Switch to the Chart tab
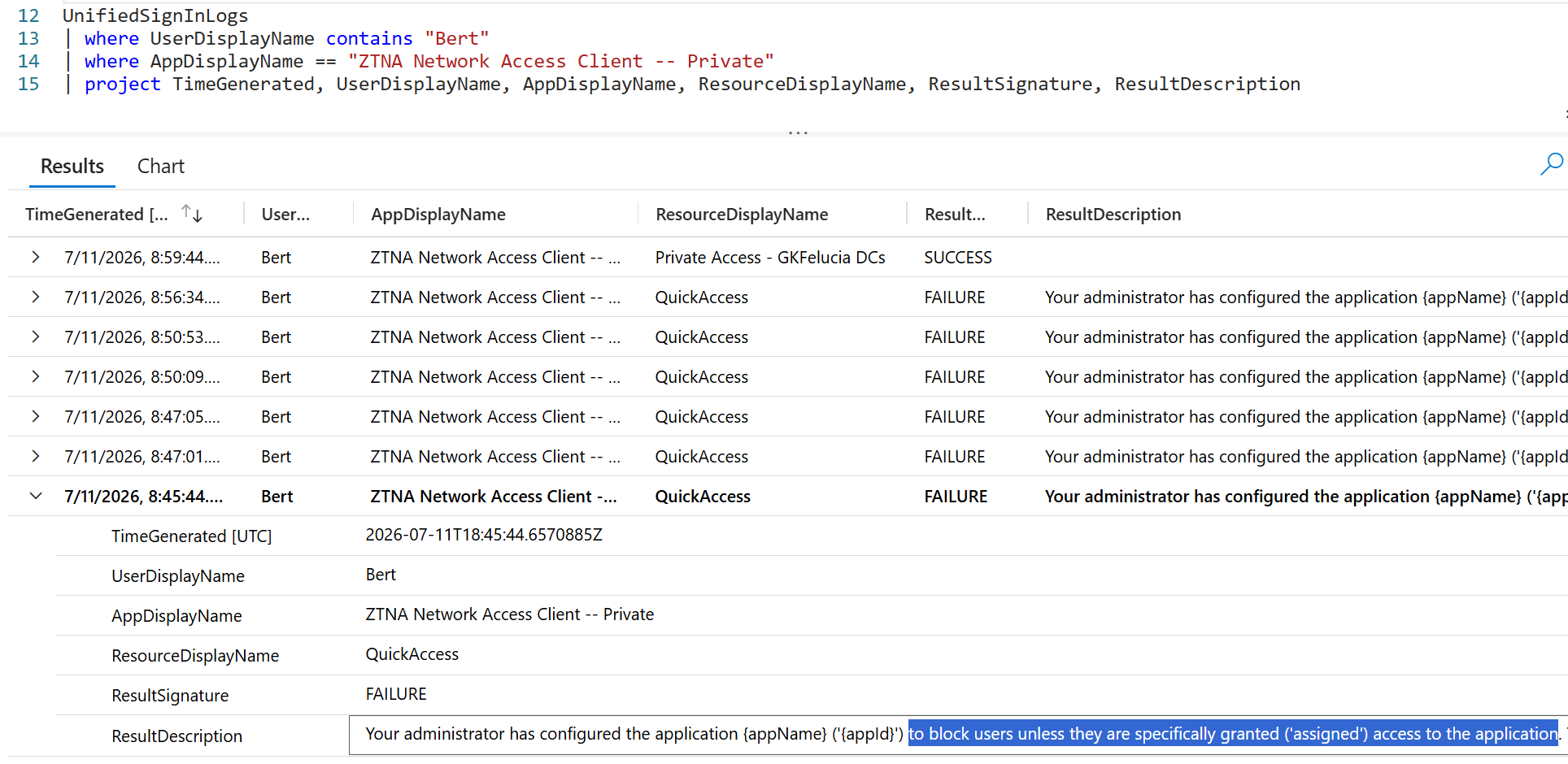 (x=160, y=166)
